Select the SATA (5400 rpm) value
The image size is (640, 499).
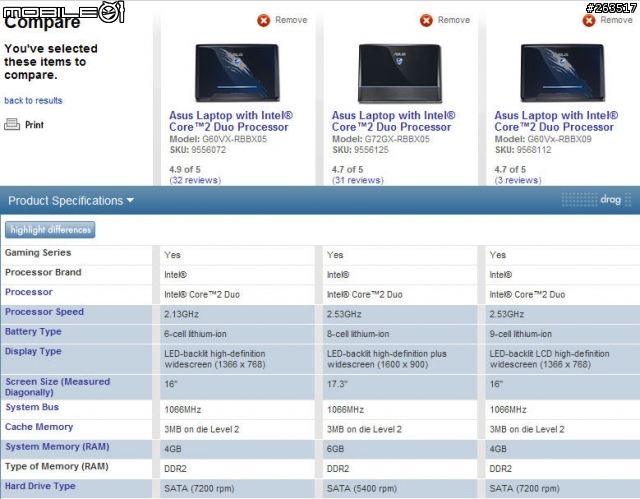[362, 488]
